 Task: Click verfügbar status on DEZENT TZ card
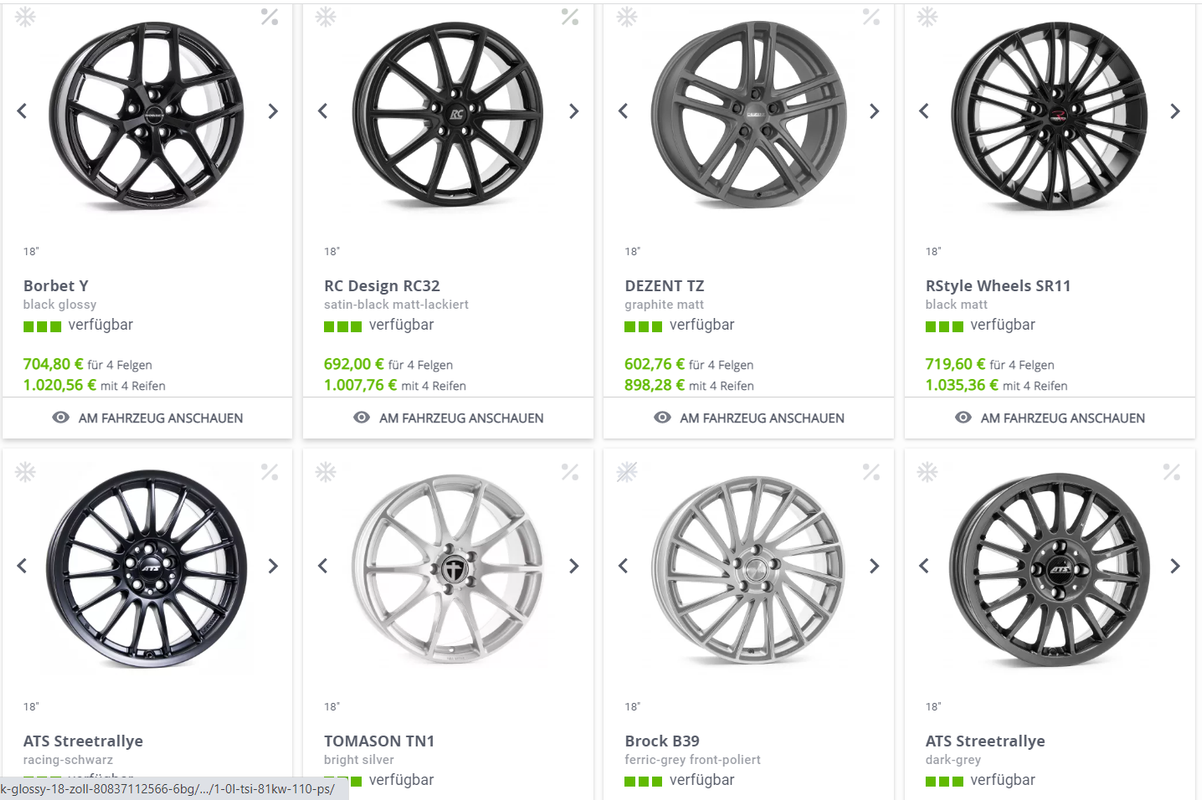pos(702,325)
